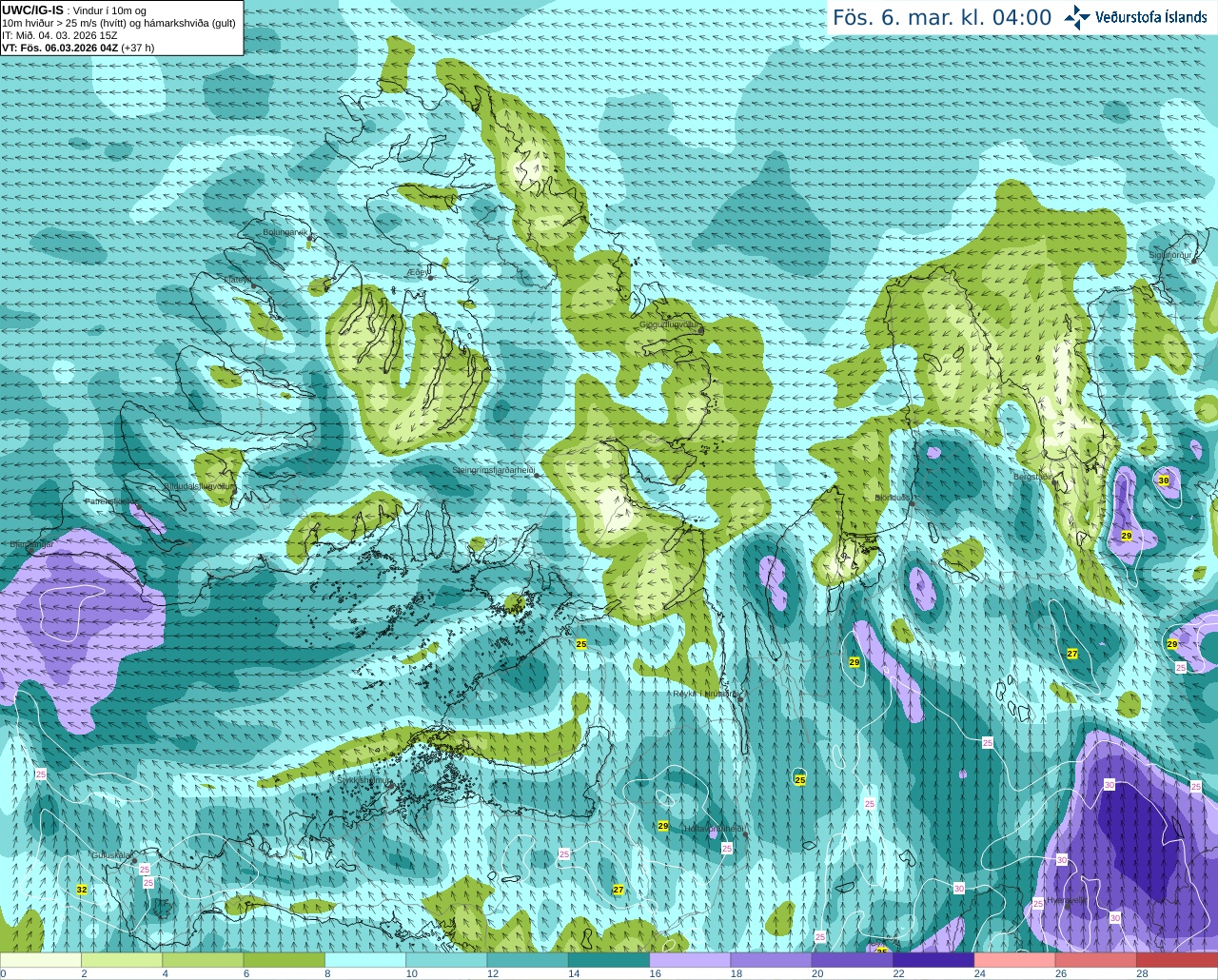Click the Bíldudalsflugvöllur station label

[x=199, y=485]
